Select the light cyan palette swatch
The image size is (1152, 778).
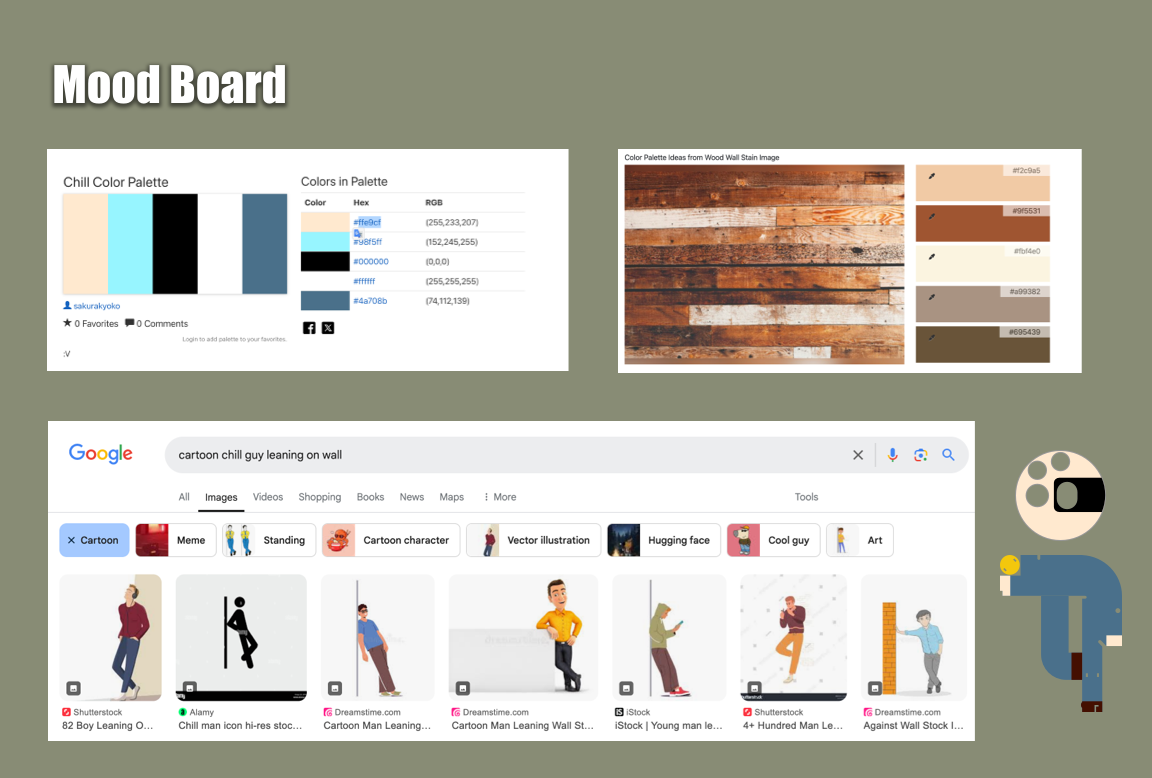pos(130,244)
